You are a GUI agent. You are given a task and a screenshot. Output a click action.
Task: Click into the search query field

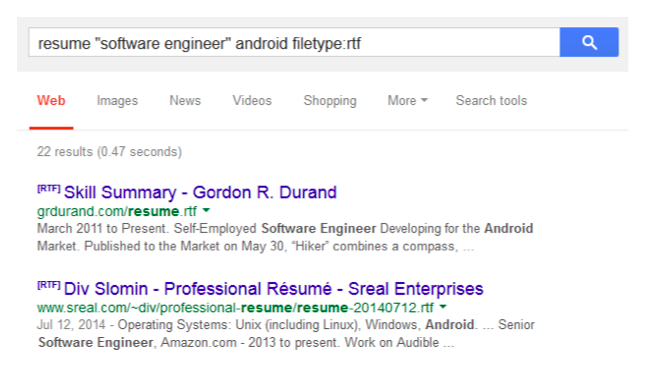294,42
